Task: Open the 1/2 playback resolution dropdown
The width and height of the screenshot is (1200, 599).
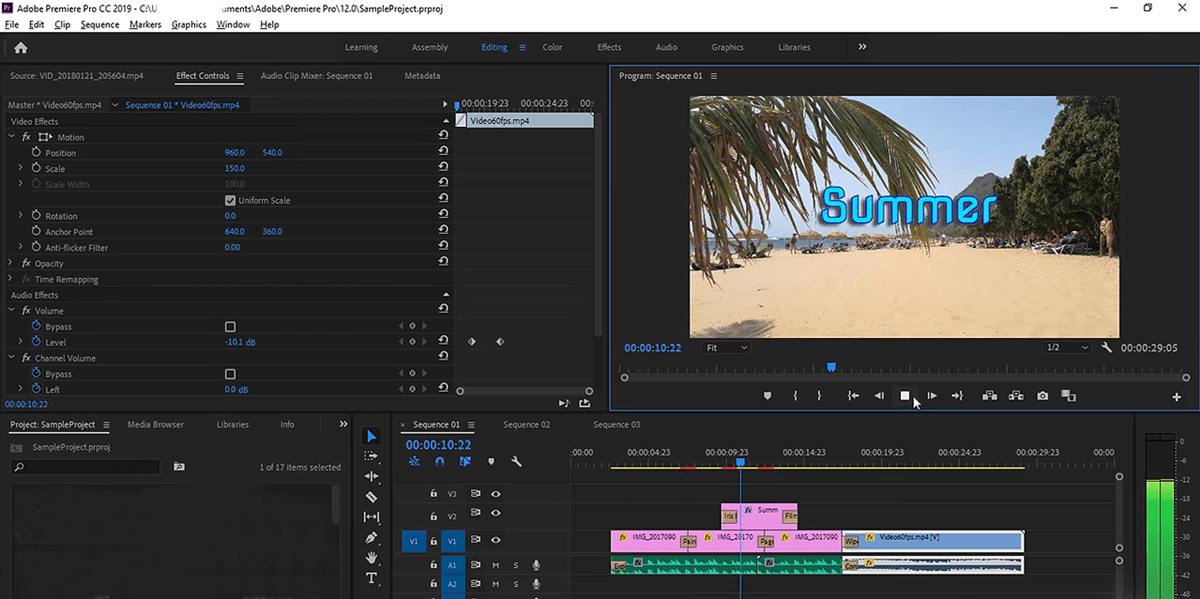Action: click(x=1066, y=347)
